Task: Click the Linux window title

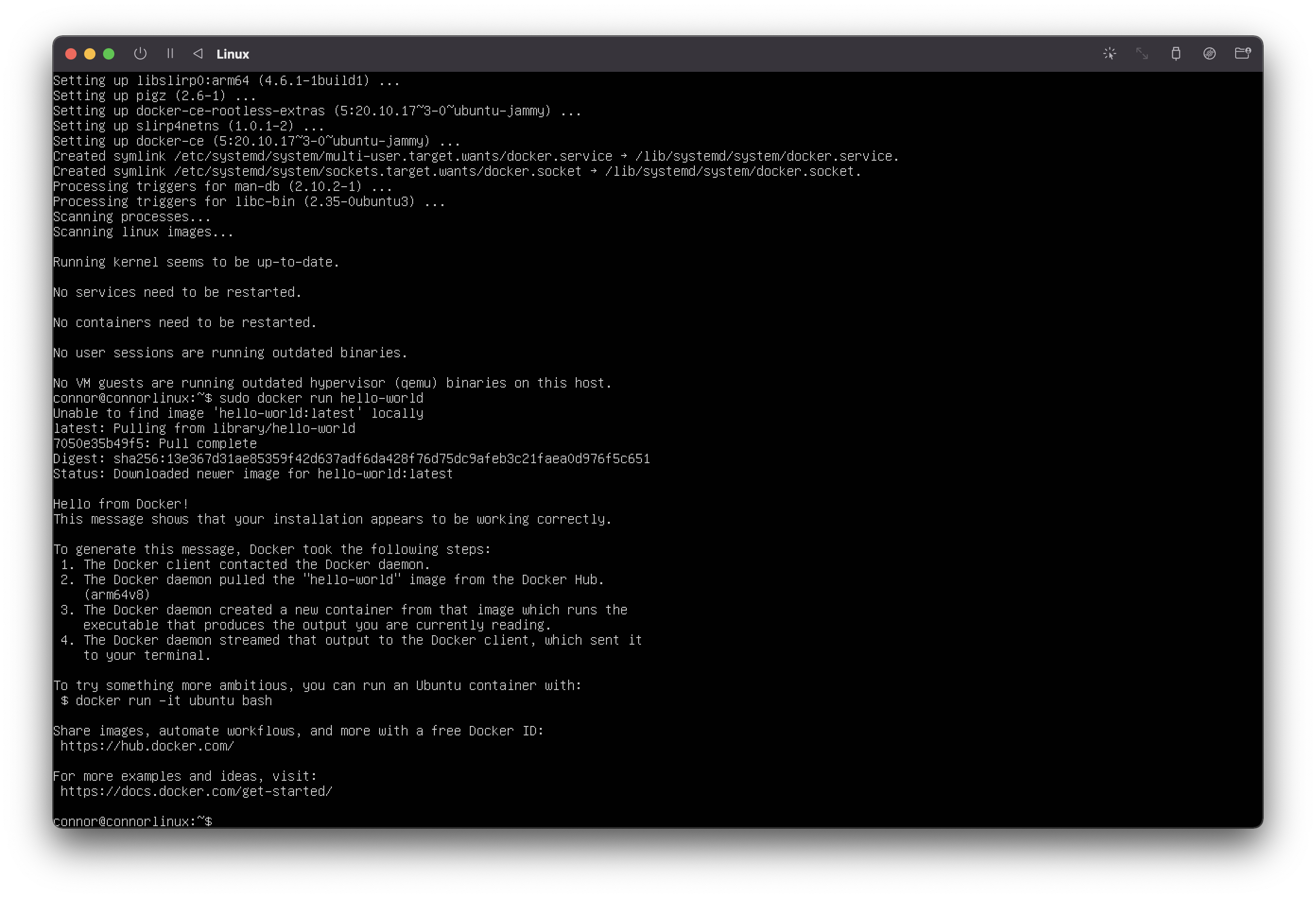Action: [x=233, y=54]
